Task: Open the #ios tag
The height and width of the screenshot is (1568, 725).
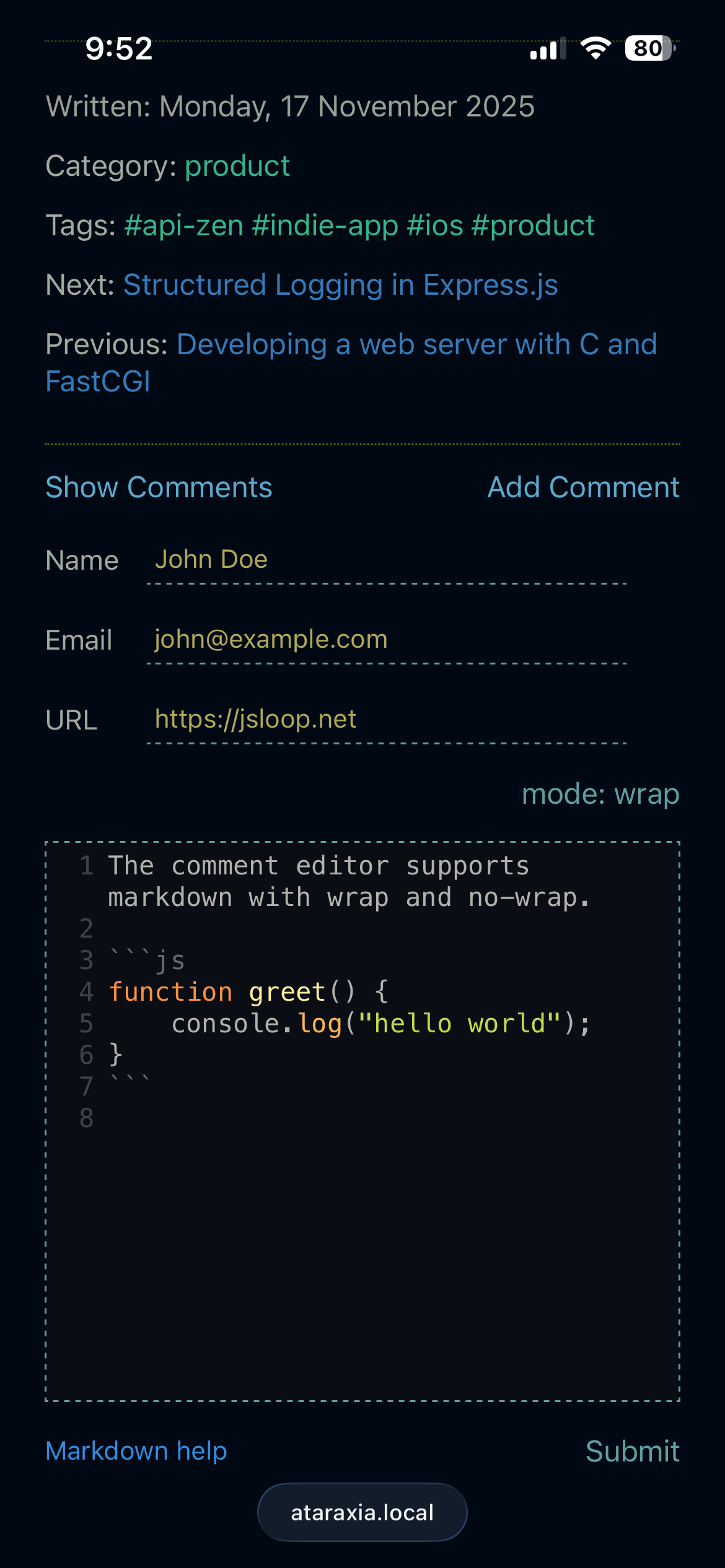Action: 434,225
